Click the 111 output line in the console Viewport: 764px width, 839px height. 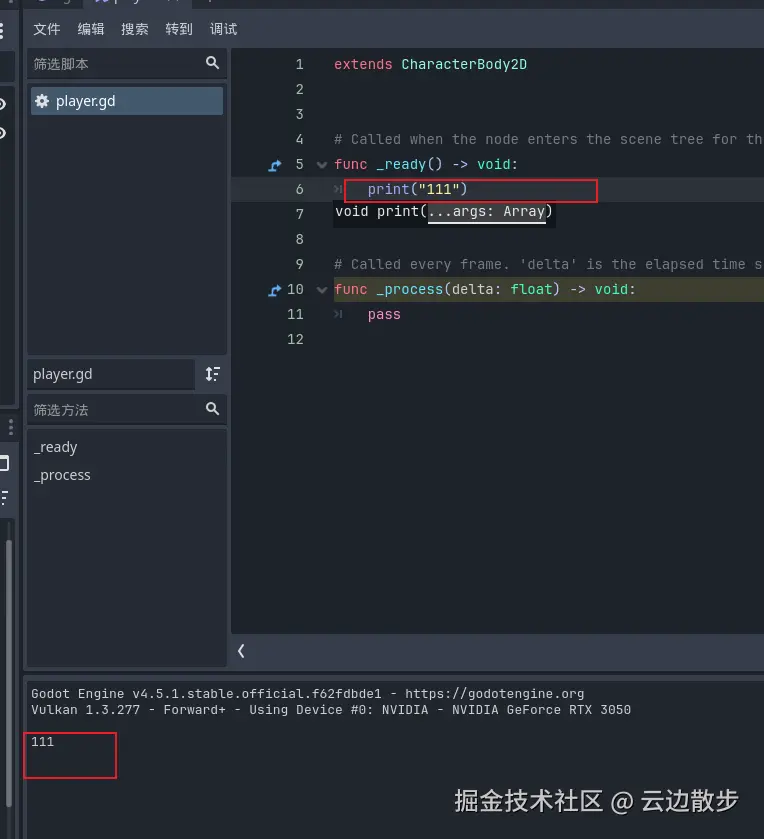[x=42, y=742]
